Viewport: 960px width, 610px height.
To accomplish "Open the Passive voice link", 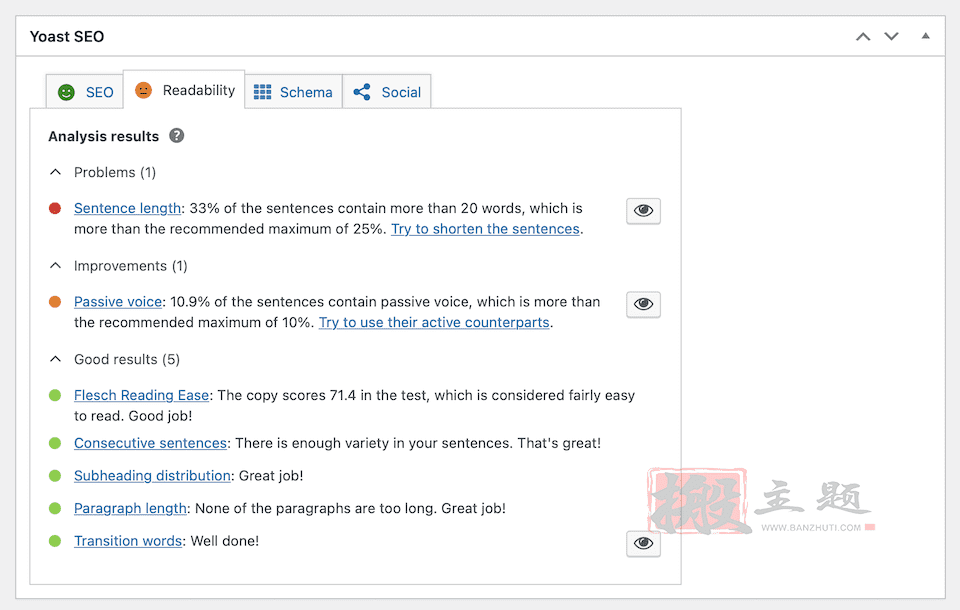I will [x=118, y=302].
